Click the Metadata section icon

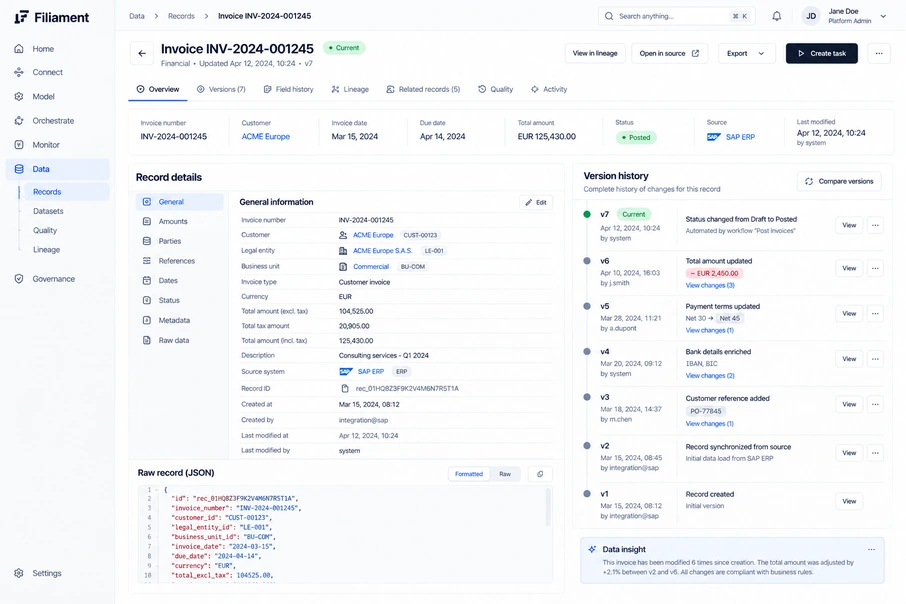pyautogui.click(x=147, y=320)
